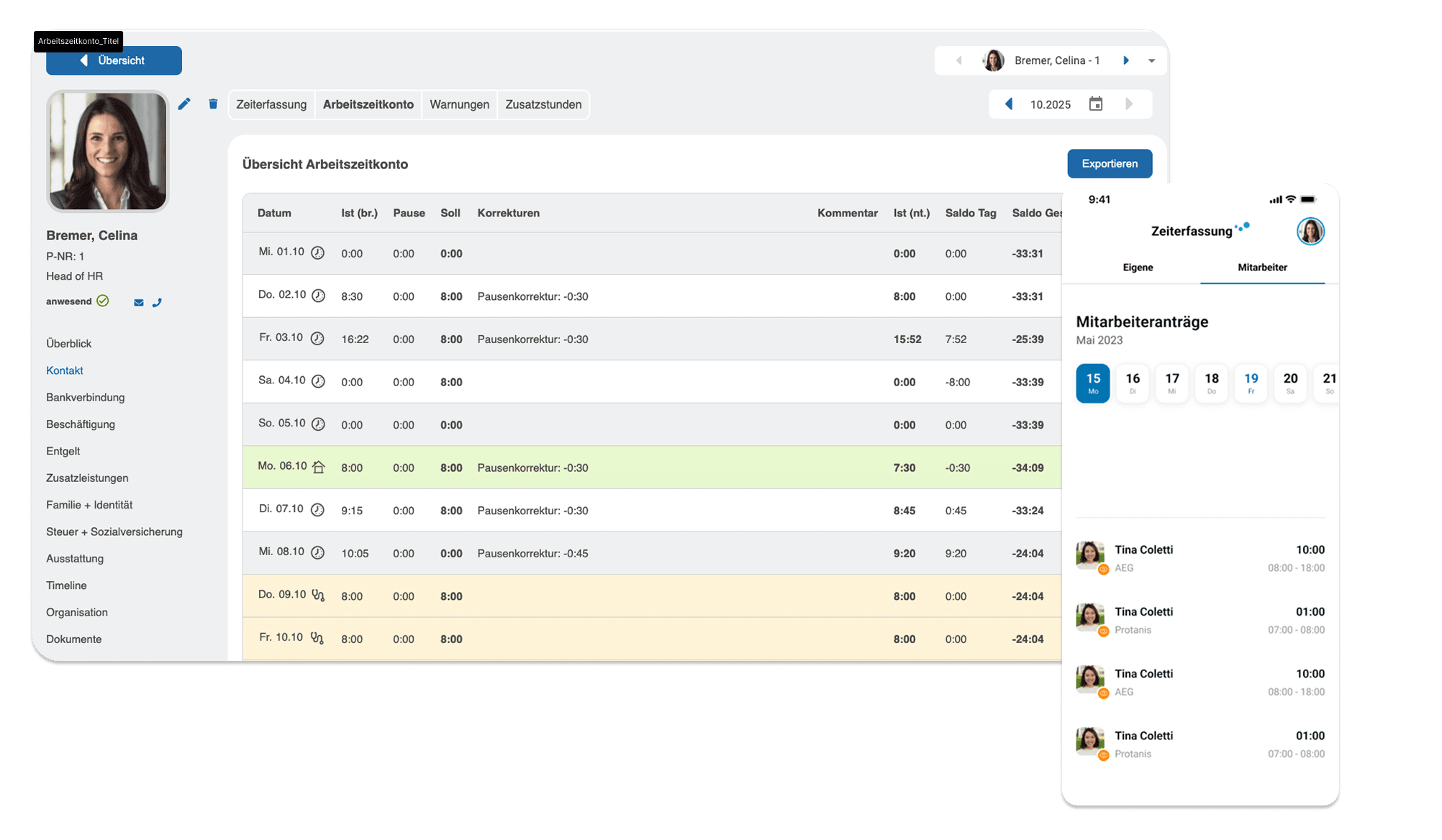This screenshot has height=840, width=1442.
Task: Click the forward arrow to next employee
Action: coord(1126,60)
